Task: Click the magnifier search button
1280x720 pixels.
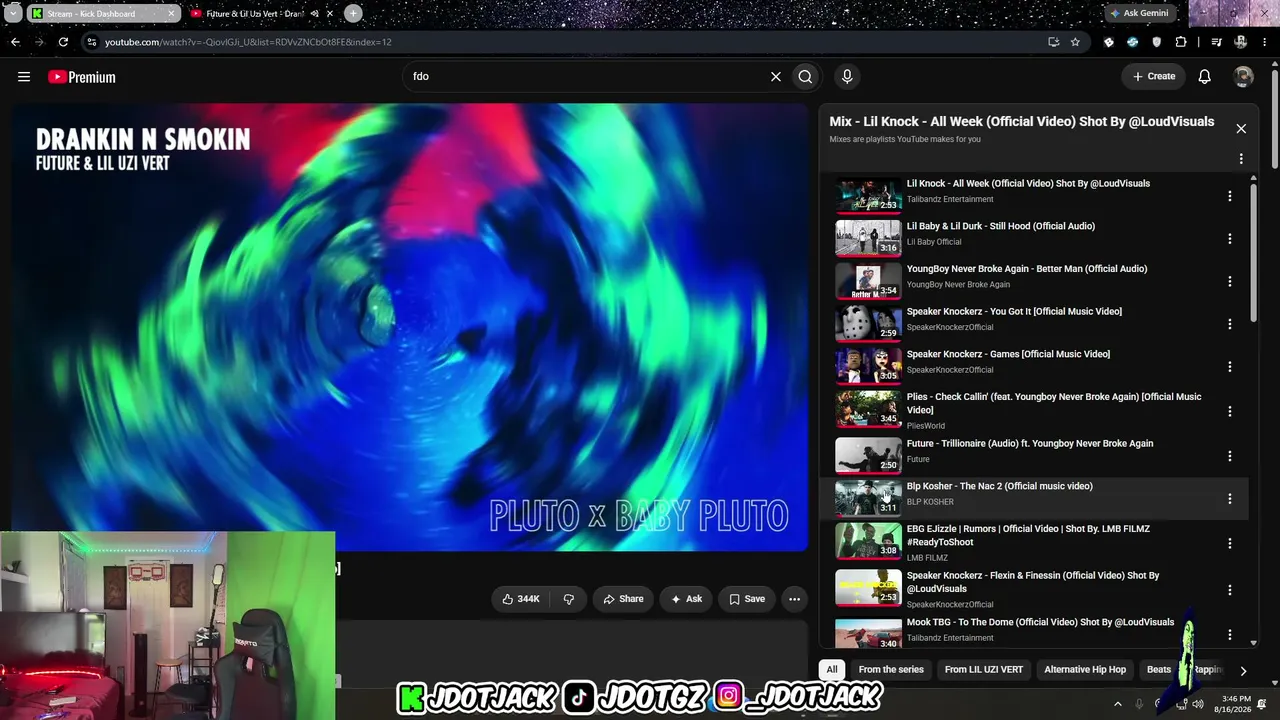Action: pos(805,76)
